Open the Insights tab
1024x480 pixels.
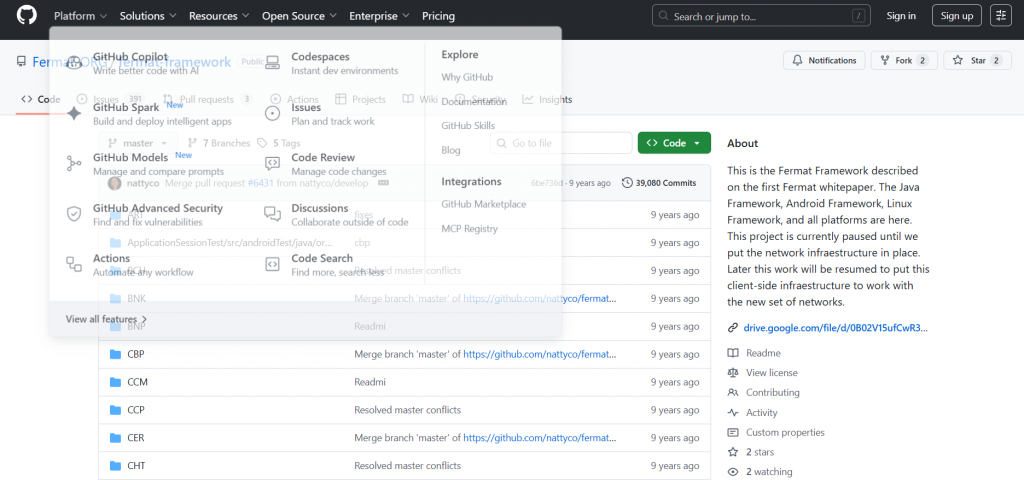click(547, 99)
